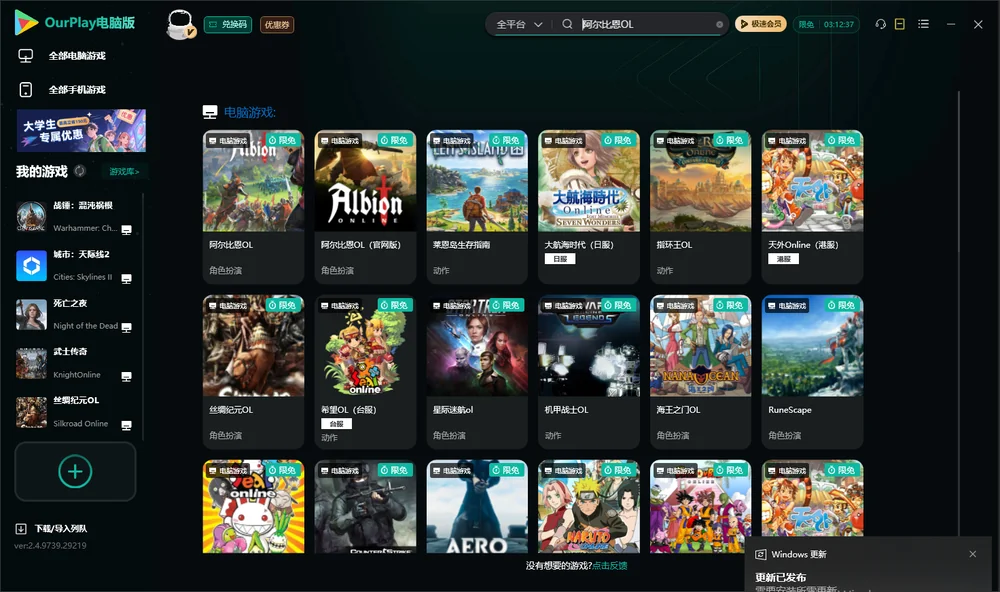Click the 下载/导入队列 download icon
1000x592 pixels.
[21, 529]
